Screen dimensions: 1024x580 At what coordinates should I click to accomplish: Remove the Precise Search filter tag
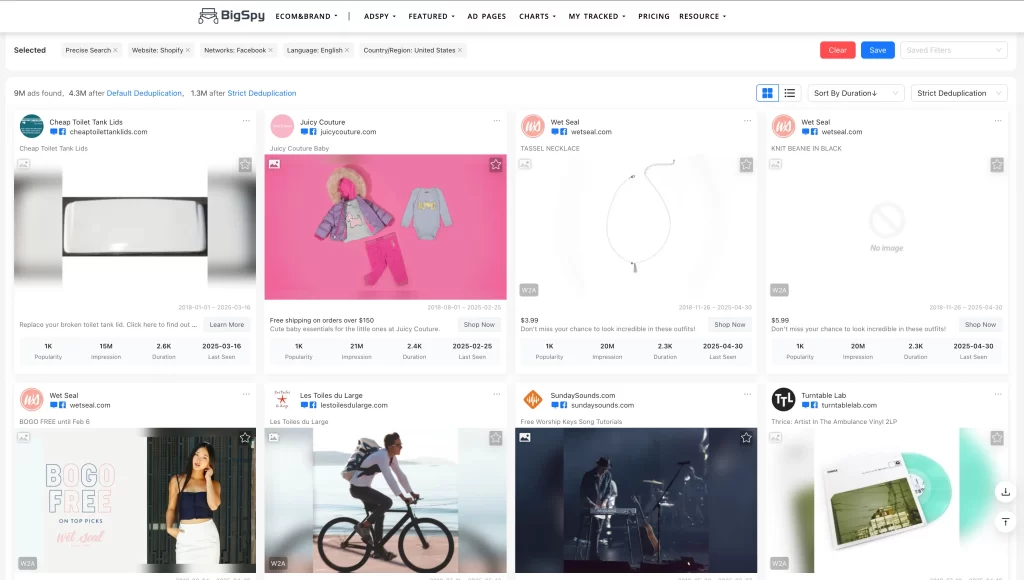click(x=116, y=50)
